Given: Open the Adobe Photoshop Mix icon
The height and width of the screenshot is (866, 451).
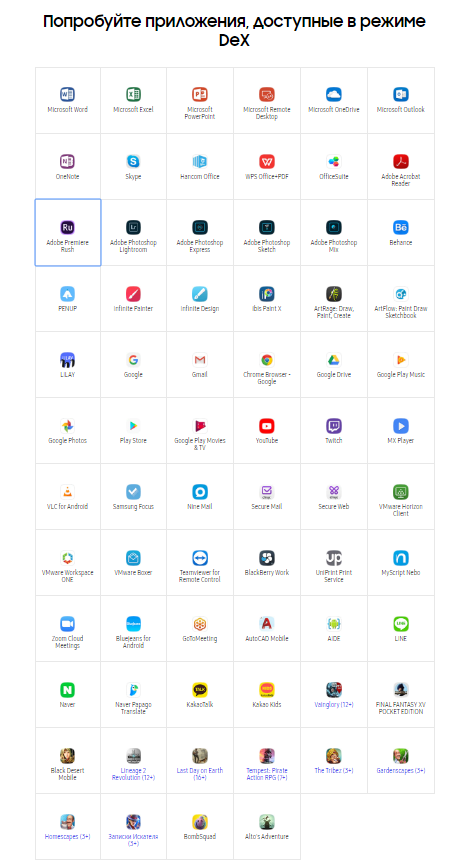Looking at the screenshot, I should click(333, 228).
